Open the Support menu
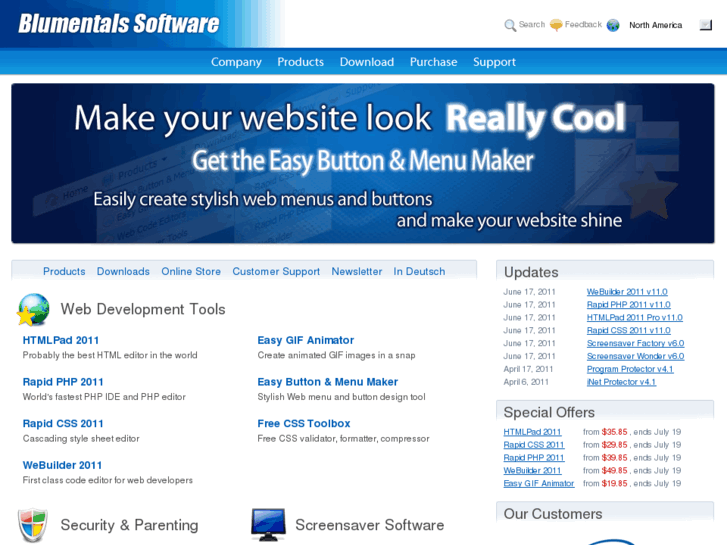This screenshot has height=545, width=727. pos(494,62)
